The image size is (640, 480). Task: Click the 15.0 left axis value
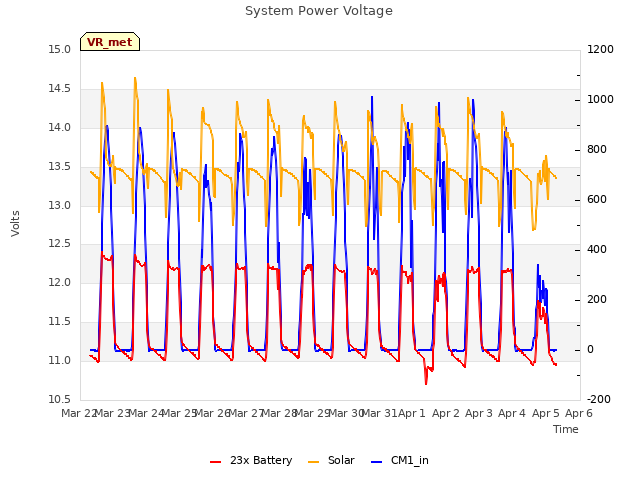click(59, 50)
